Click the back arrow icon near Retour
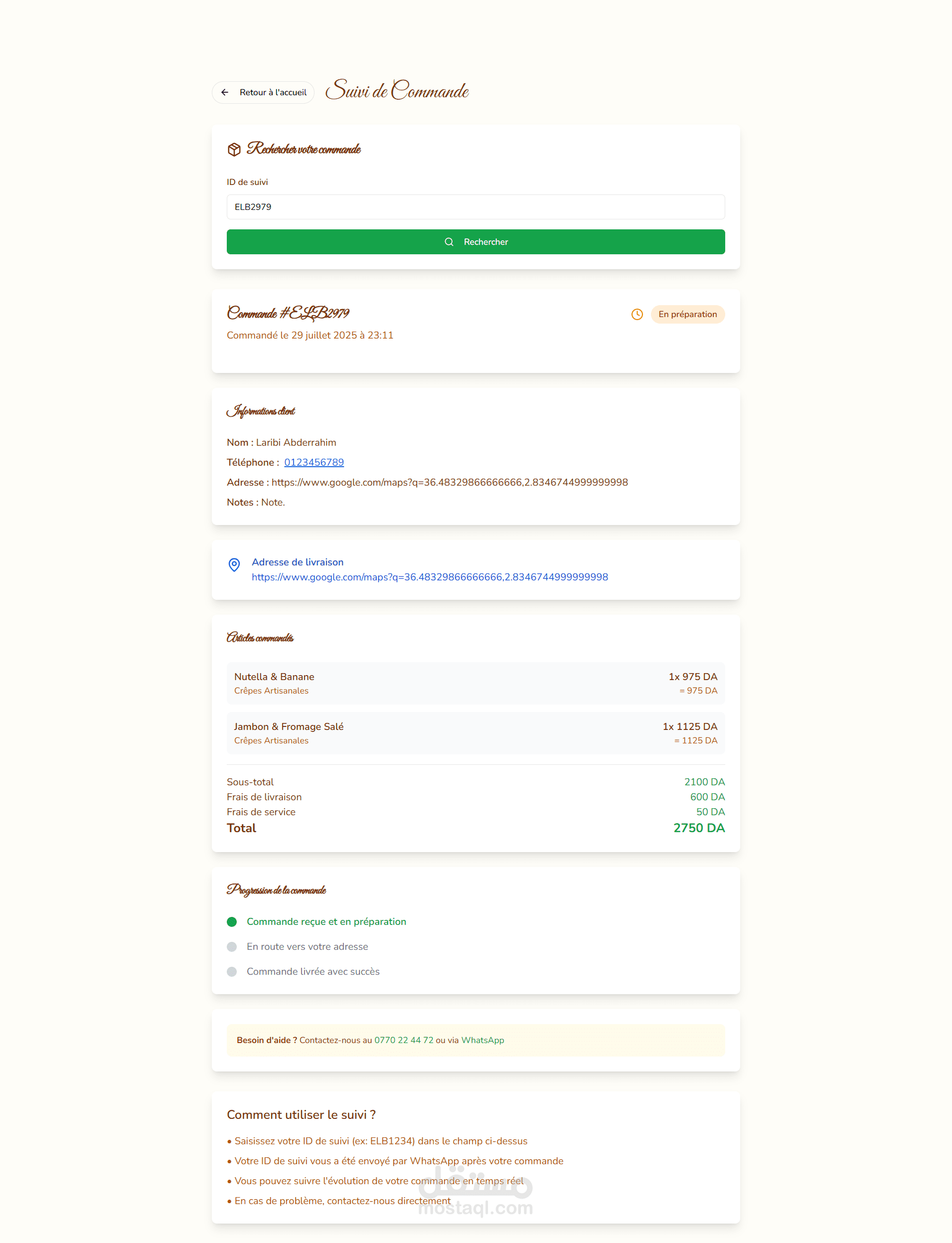The width and height of the screenshot is (952, 1243). [225, 92]
